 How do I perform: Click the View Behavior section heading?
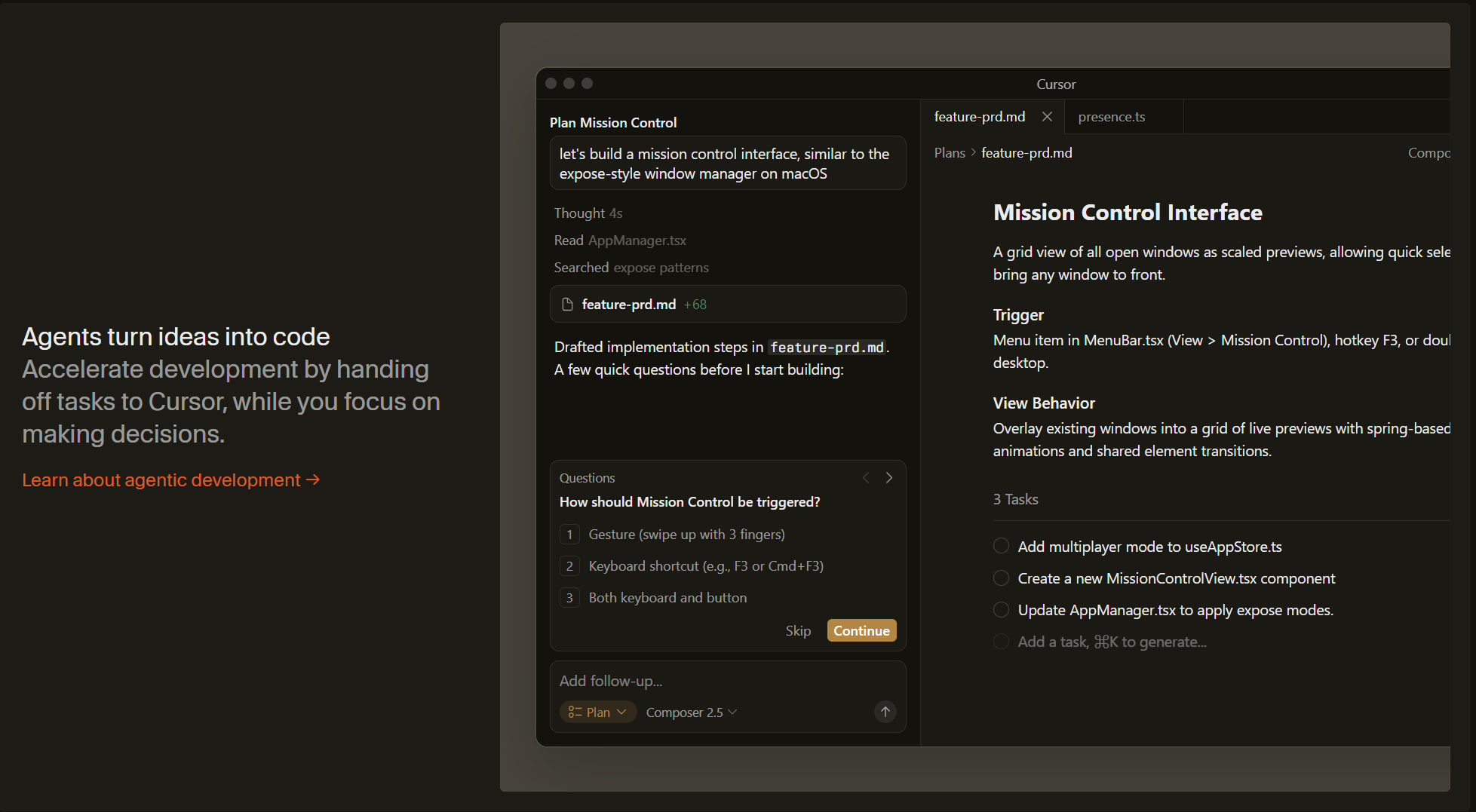tap(1044, 403)
